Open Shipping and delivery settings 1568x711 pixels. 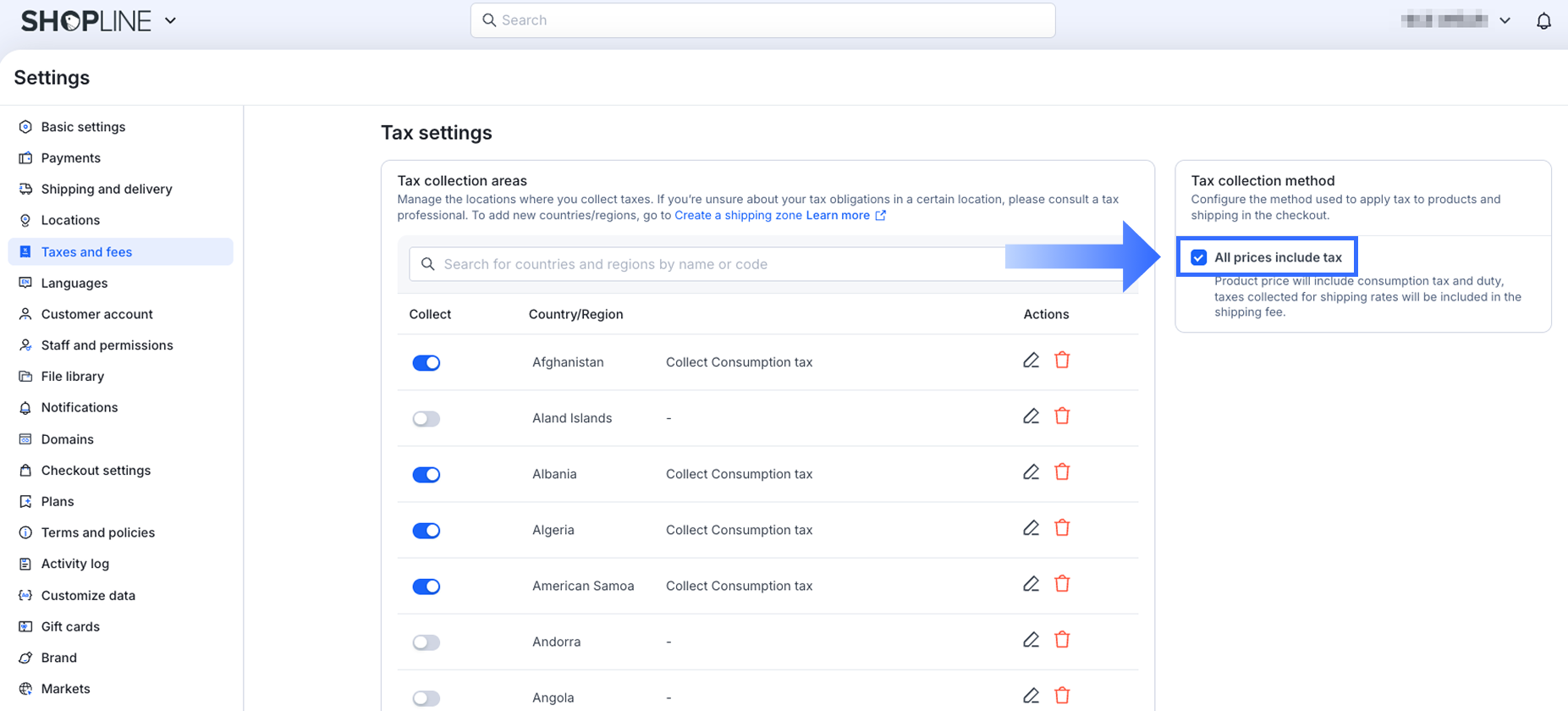click(107, 189)
